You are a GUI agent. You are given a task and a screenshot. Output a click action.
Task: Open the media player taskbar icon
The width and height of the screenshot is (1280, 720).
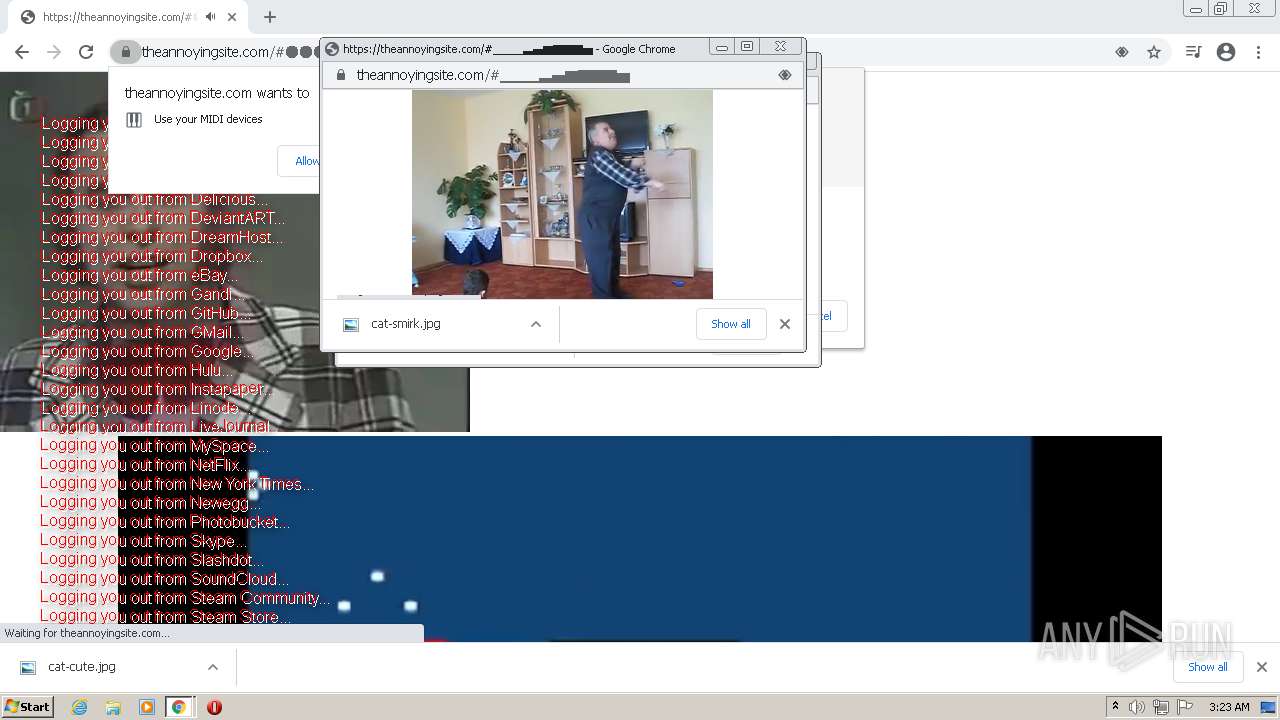pos(147,707)
